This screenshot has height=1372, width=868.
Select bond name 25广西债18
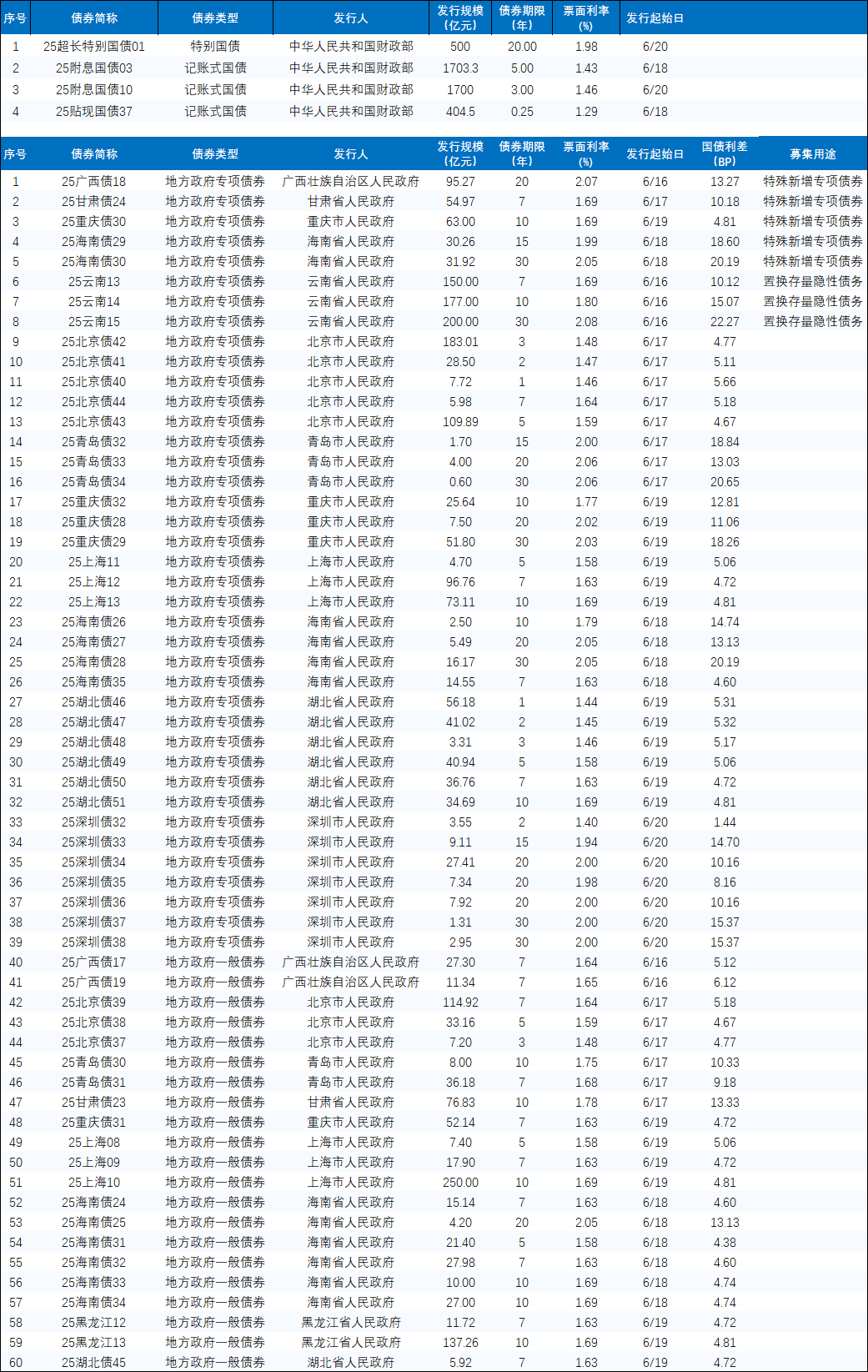(x=94, y=182)
